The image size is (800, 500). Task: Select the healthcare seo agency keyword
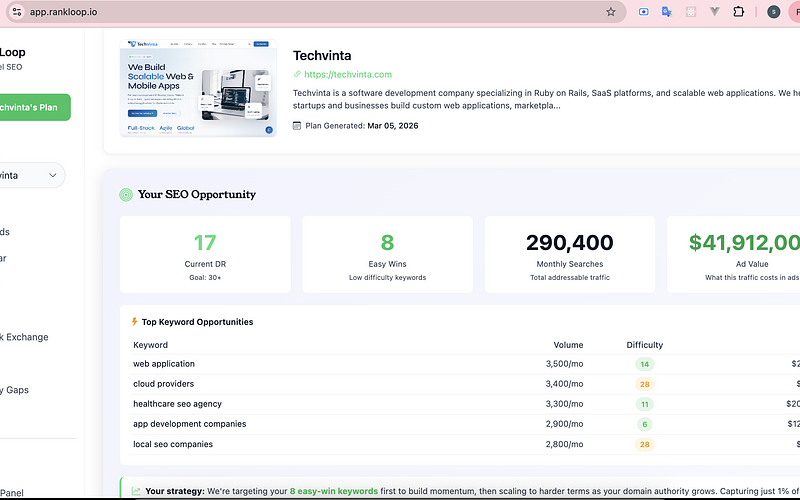pos(178,404)
